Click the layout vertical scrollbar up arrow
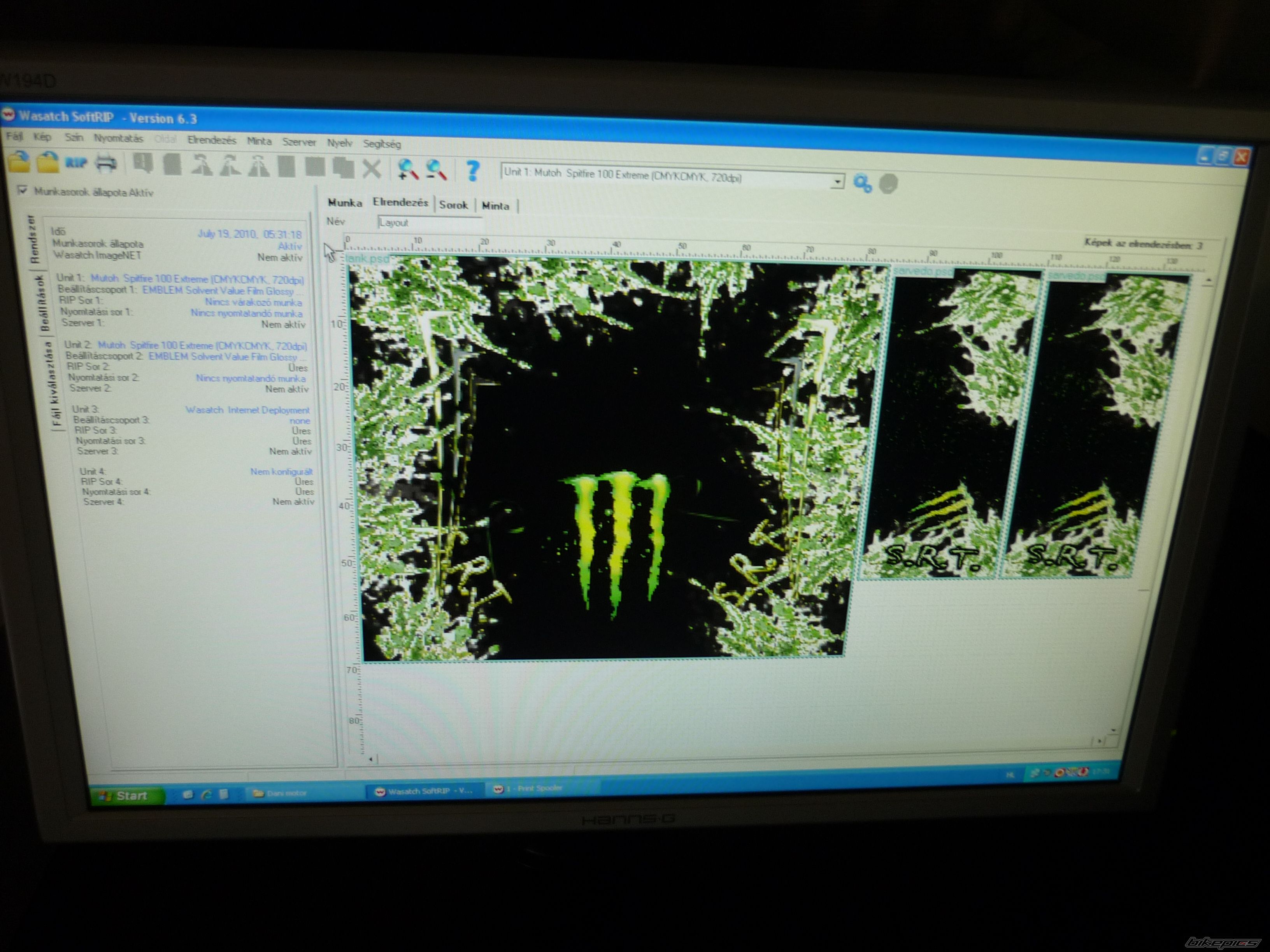The image size is (1270, 952). tap(1208, 281)
